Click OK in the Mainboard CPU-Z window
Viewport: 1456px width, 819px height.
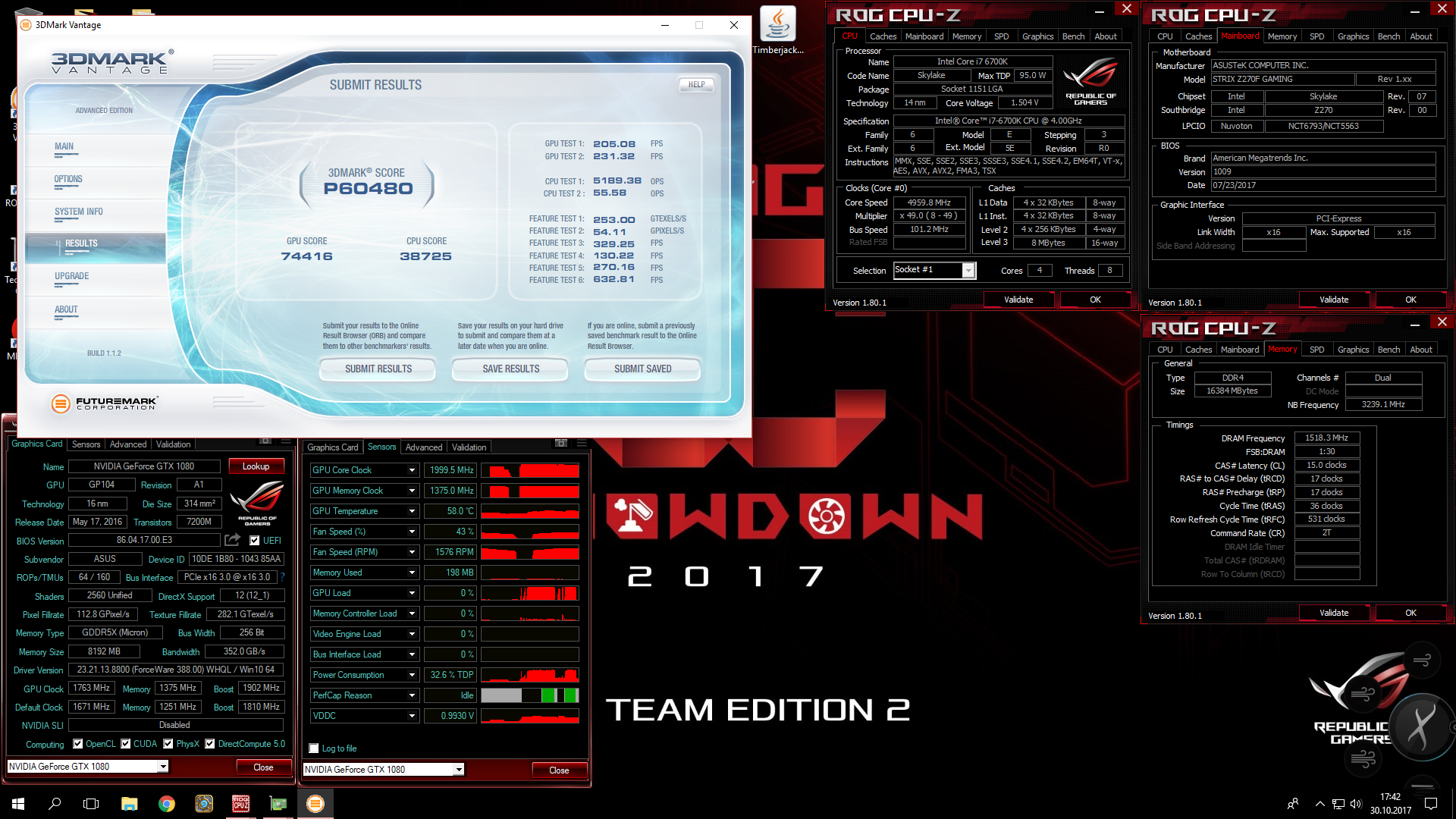click(1410, 300)
